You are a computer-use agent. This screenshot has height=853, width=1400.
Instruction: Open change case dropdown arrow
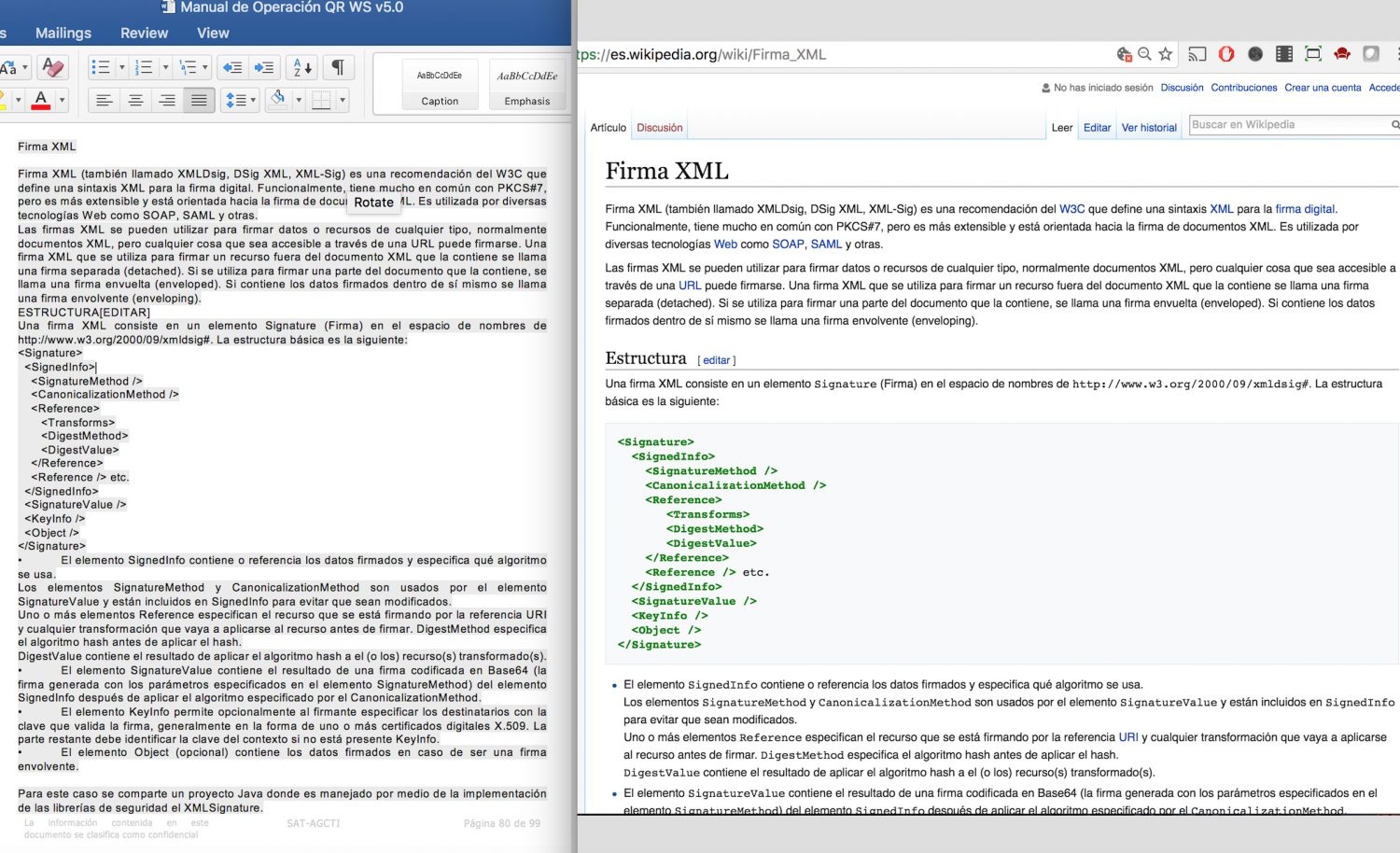[25, 67]
